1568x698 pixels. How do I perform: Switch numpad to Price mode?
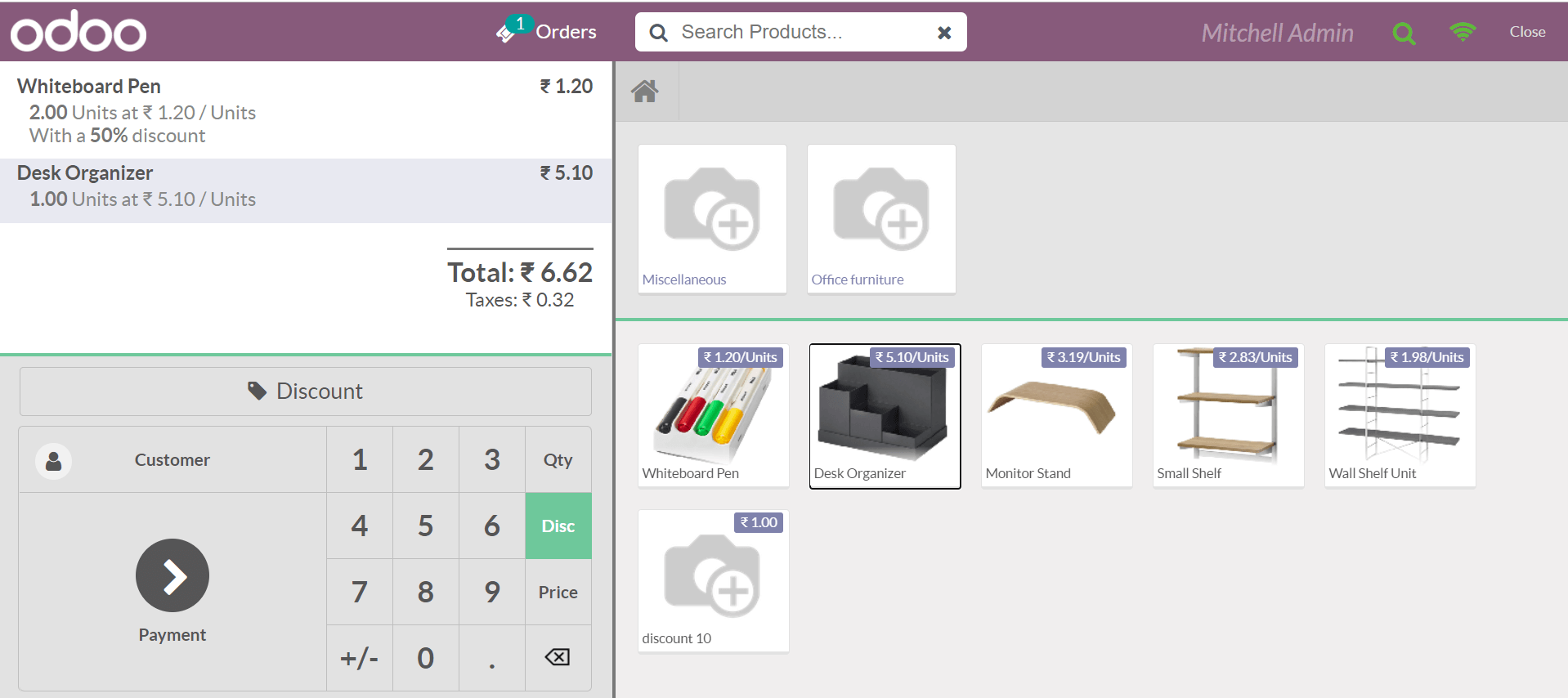[x=558, y=593]
